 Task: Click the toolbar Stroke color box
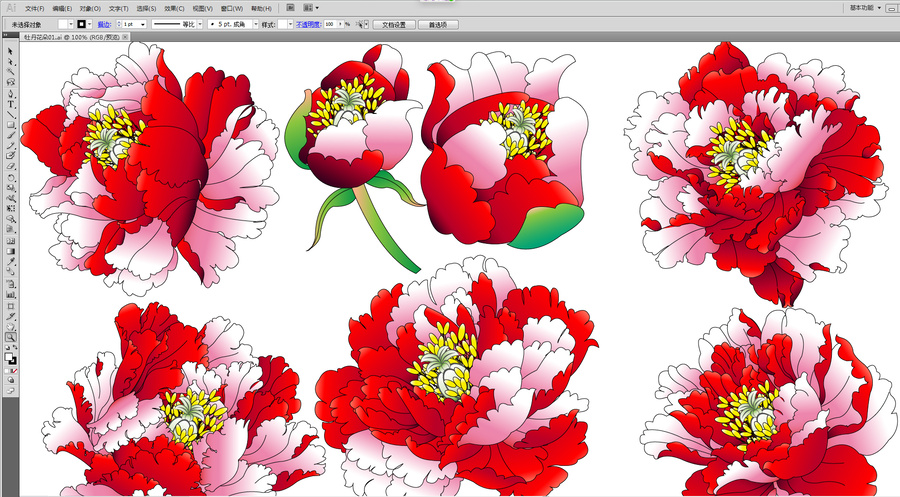pos(13,361)
